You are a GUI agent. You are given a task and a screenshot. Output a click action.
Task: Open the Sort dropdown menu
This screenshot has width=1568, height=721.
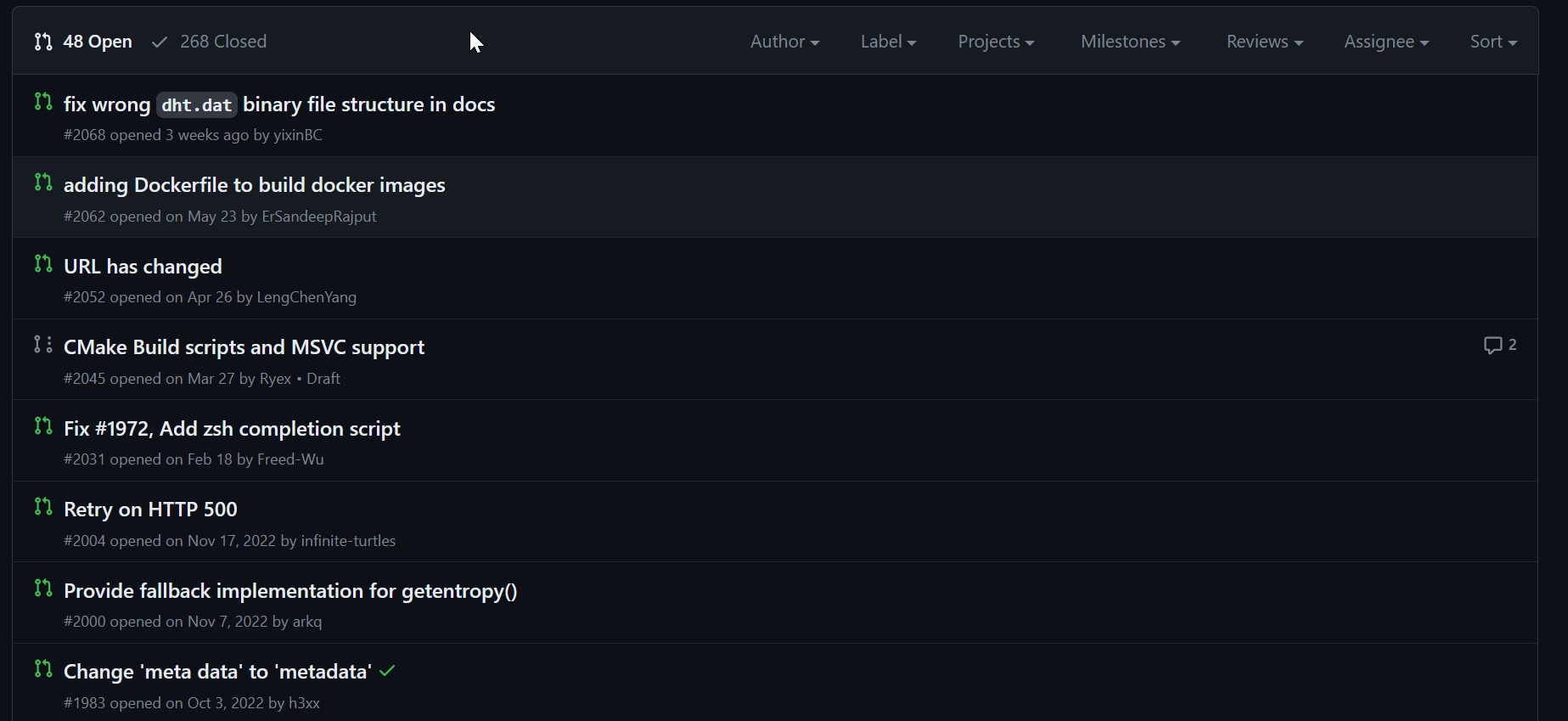click(1493, 42)
